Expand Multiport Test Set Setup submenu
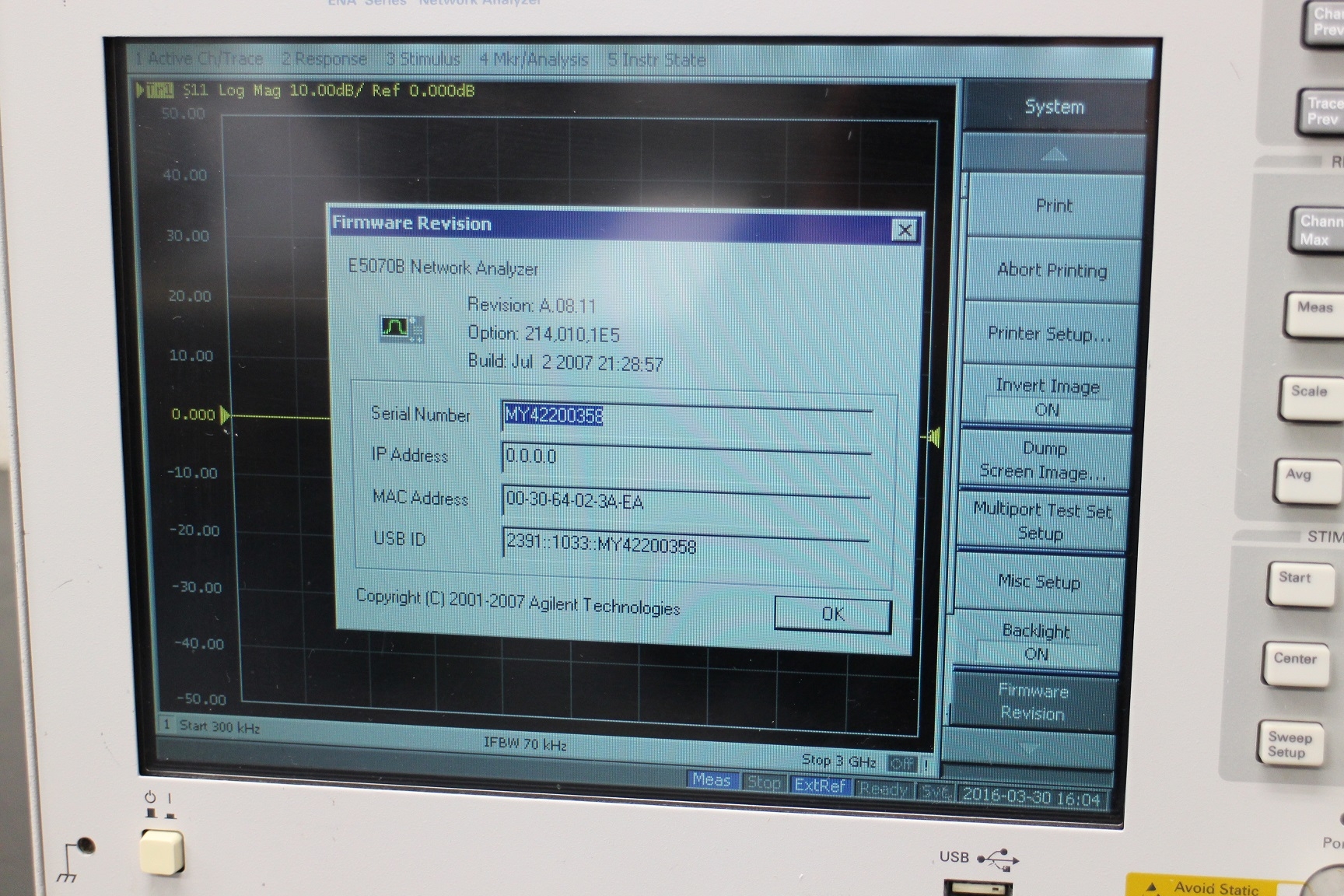This screenshot has width=1344, height=896. point(1041,521)
